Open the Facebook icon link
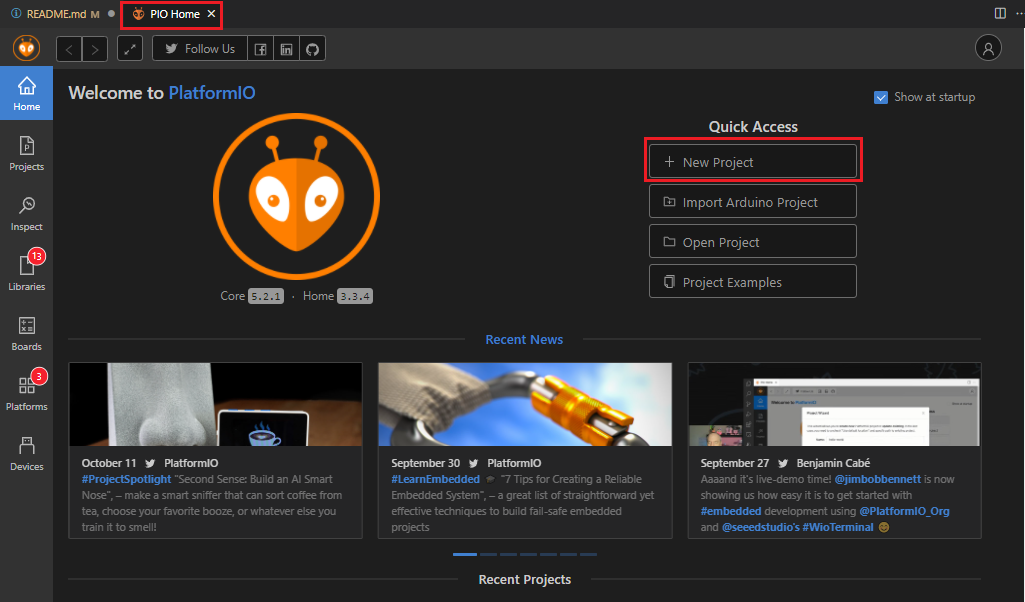Screen dimensions: 1025x602 [x=260, y=49]
